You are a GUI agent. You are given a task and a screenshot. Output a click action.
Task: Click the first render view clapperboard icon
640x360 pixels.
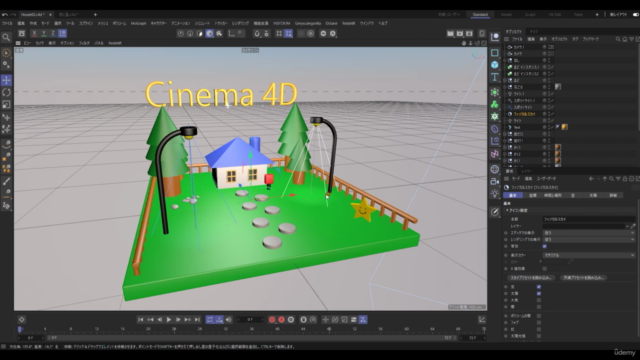(x=451, y=33)
